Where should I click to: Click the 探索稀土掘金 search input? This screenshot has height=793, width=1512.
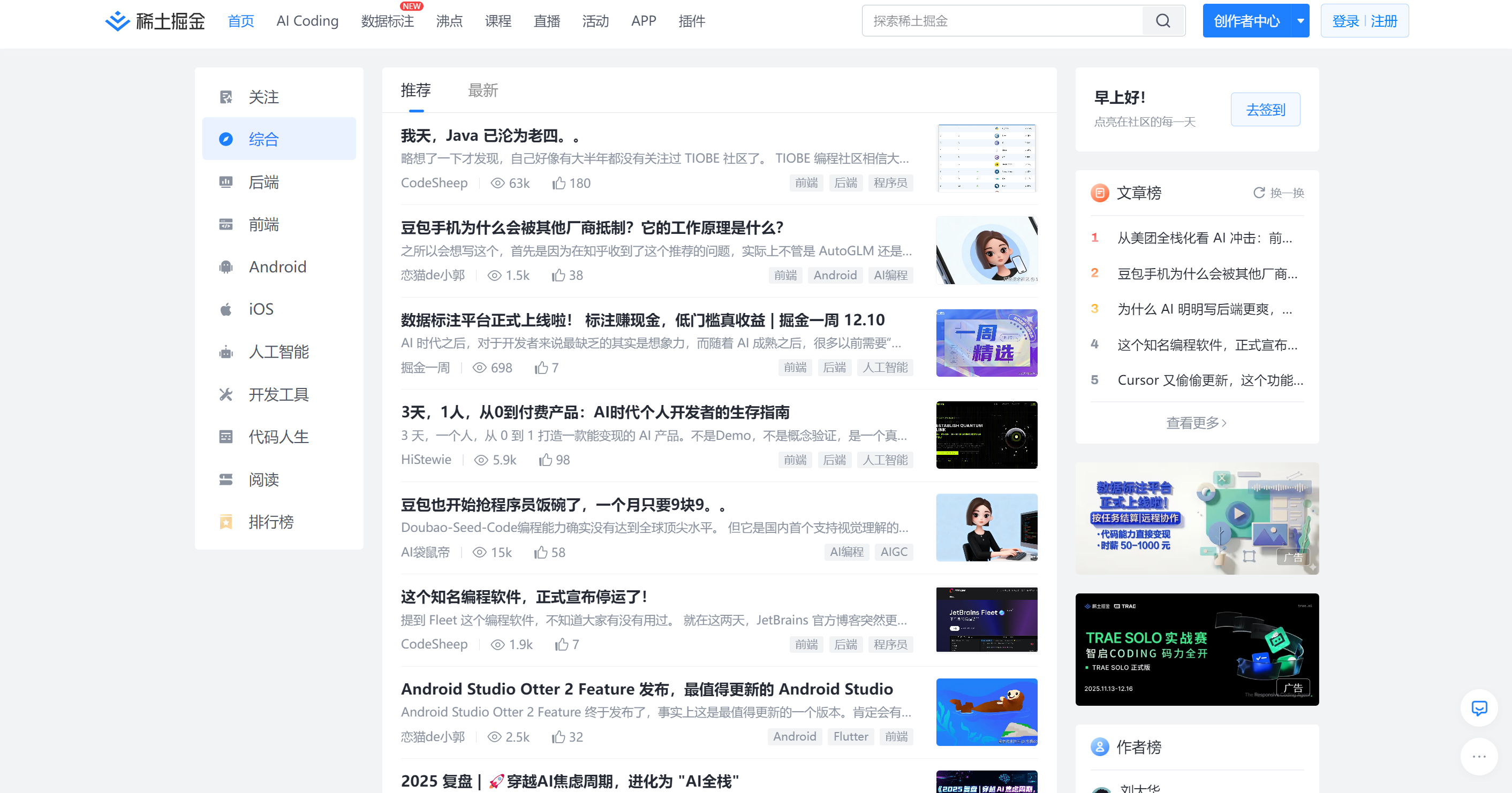[x=998, y=20]
